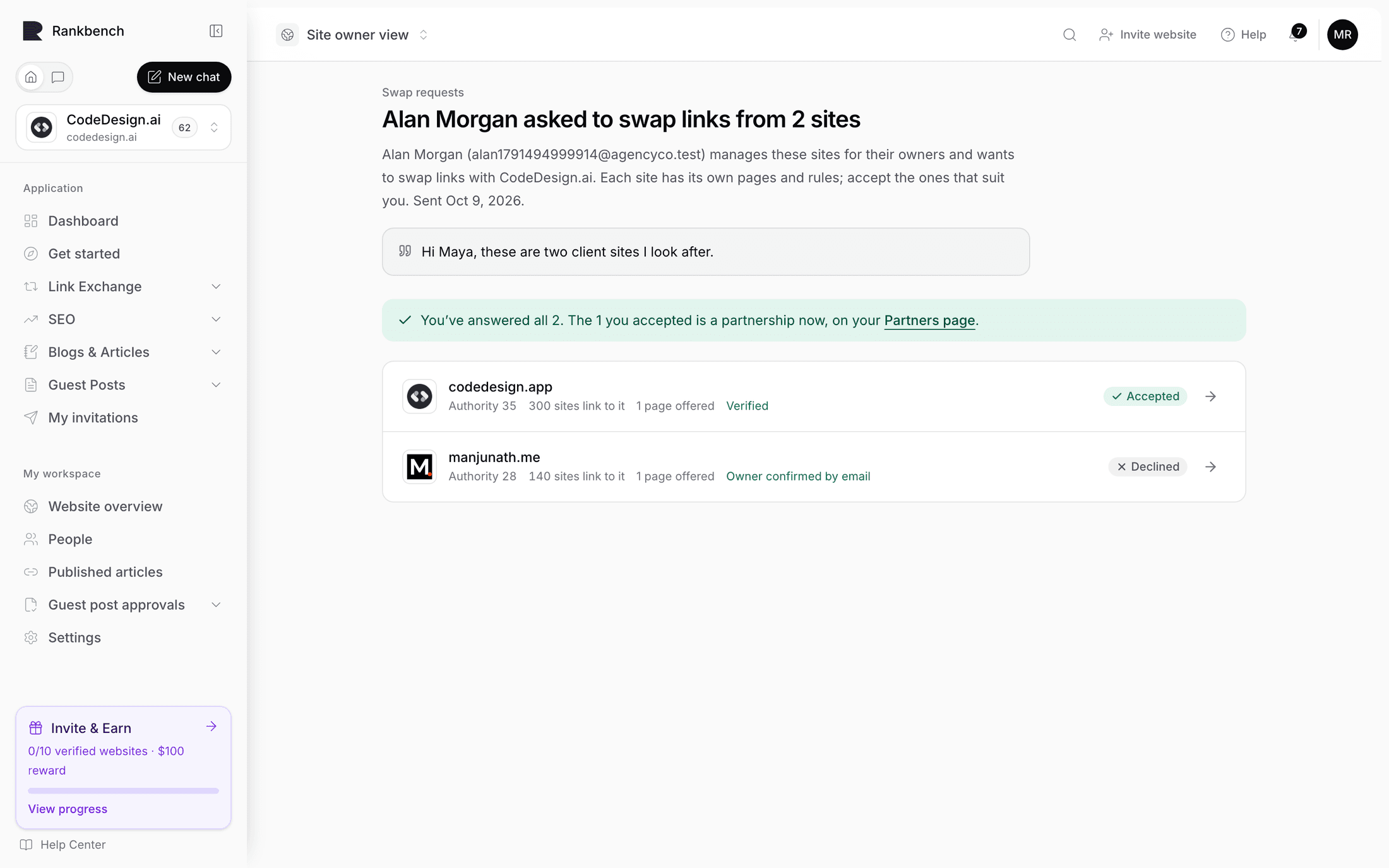Click the Invite & Earn progress bar
The image size is (1389, 868).
click(123, 790)
